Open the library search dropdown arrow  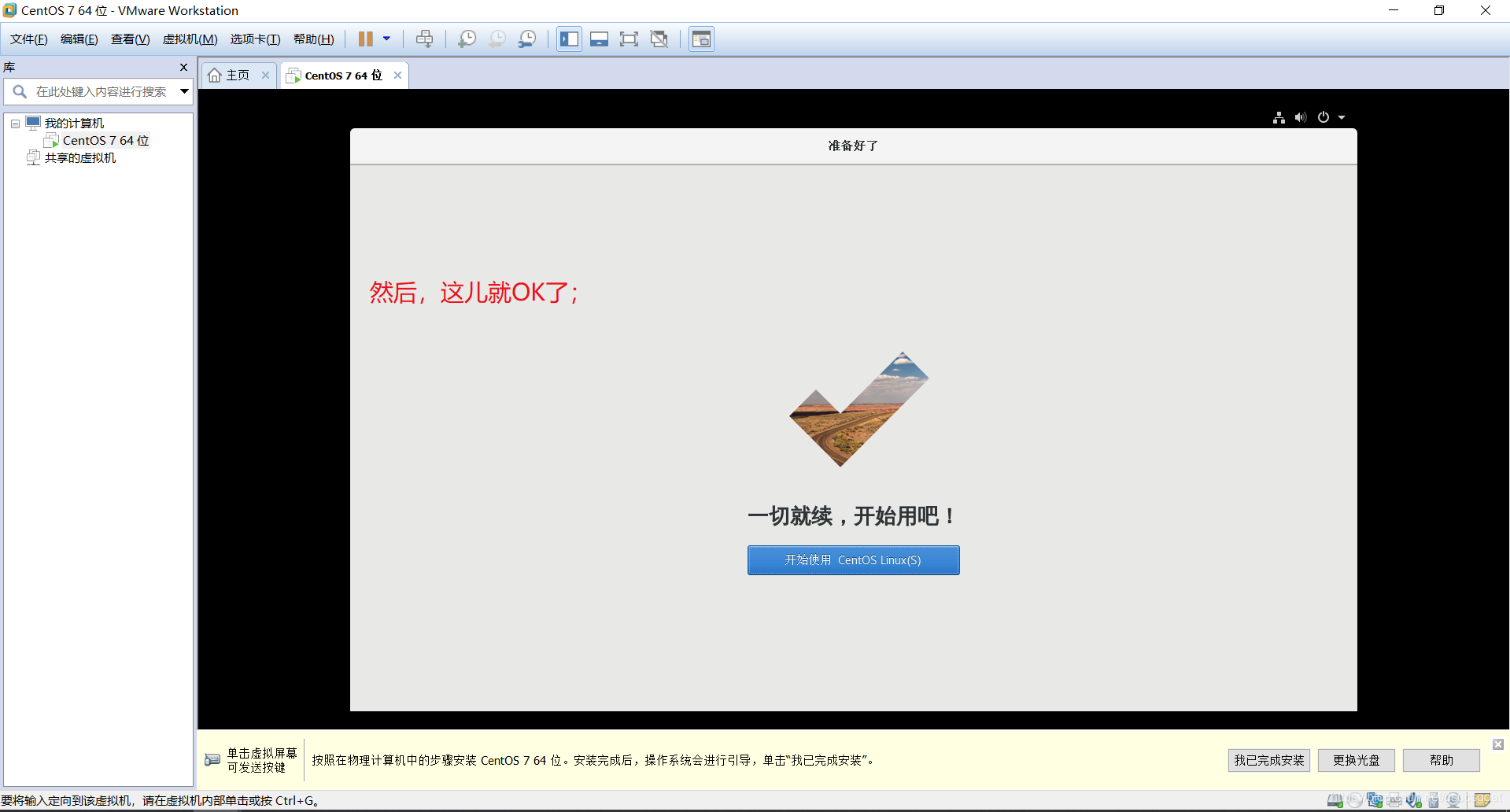(184, 91)
